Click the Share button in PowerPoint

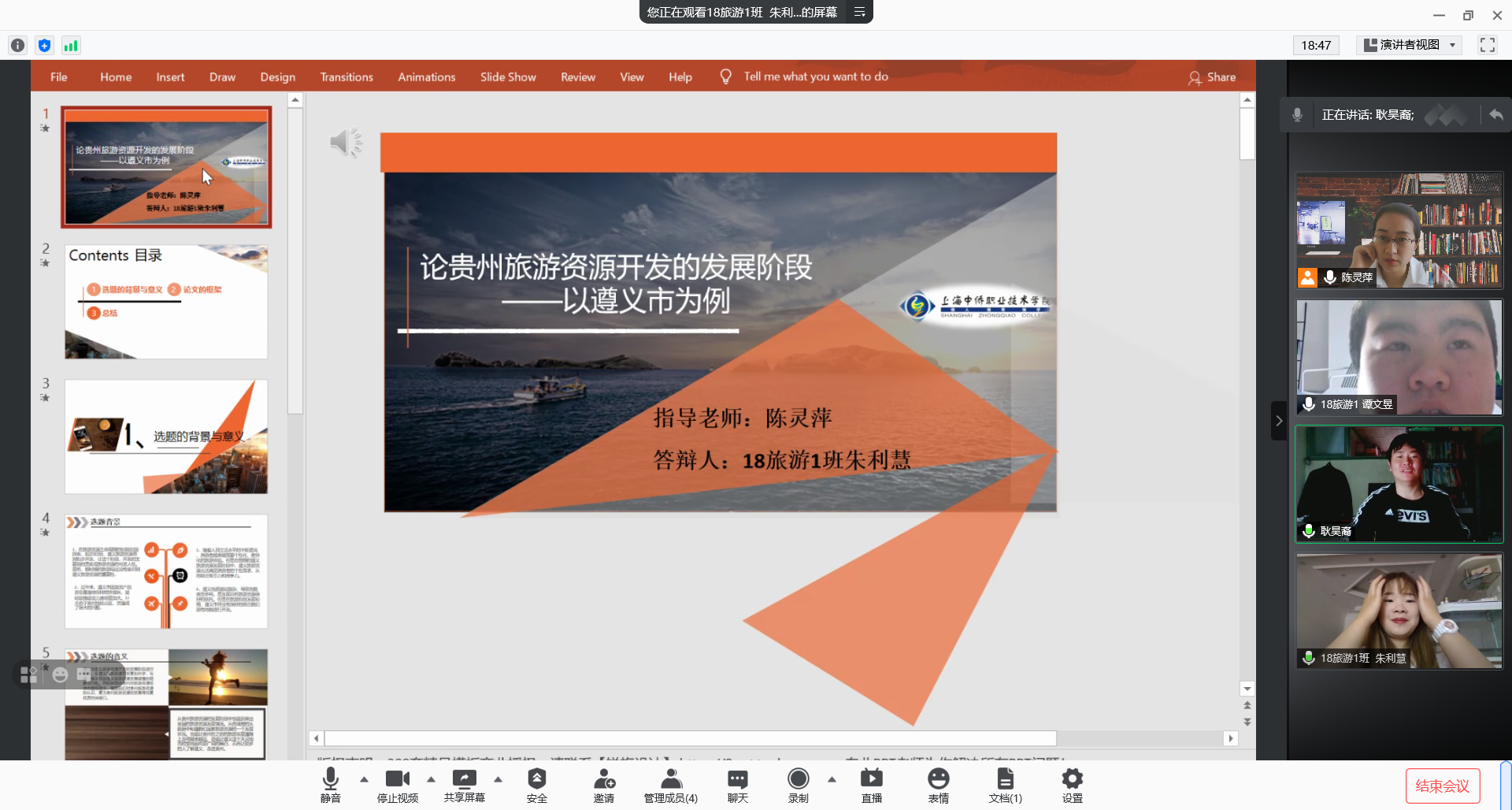[1212, 77]
